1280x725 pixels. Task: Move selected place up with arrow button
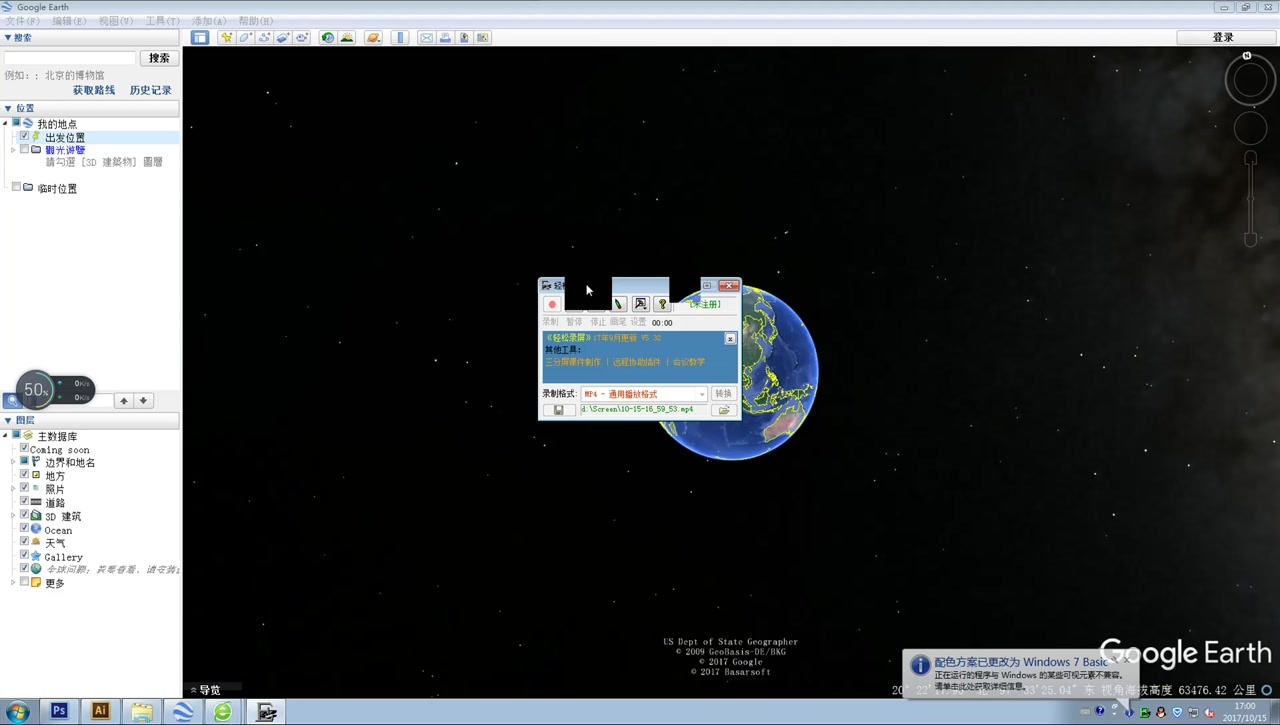tap(124, 401)
